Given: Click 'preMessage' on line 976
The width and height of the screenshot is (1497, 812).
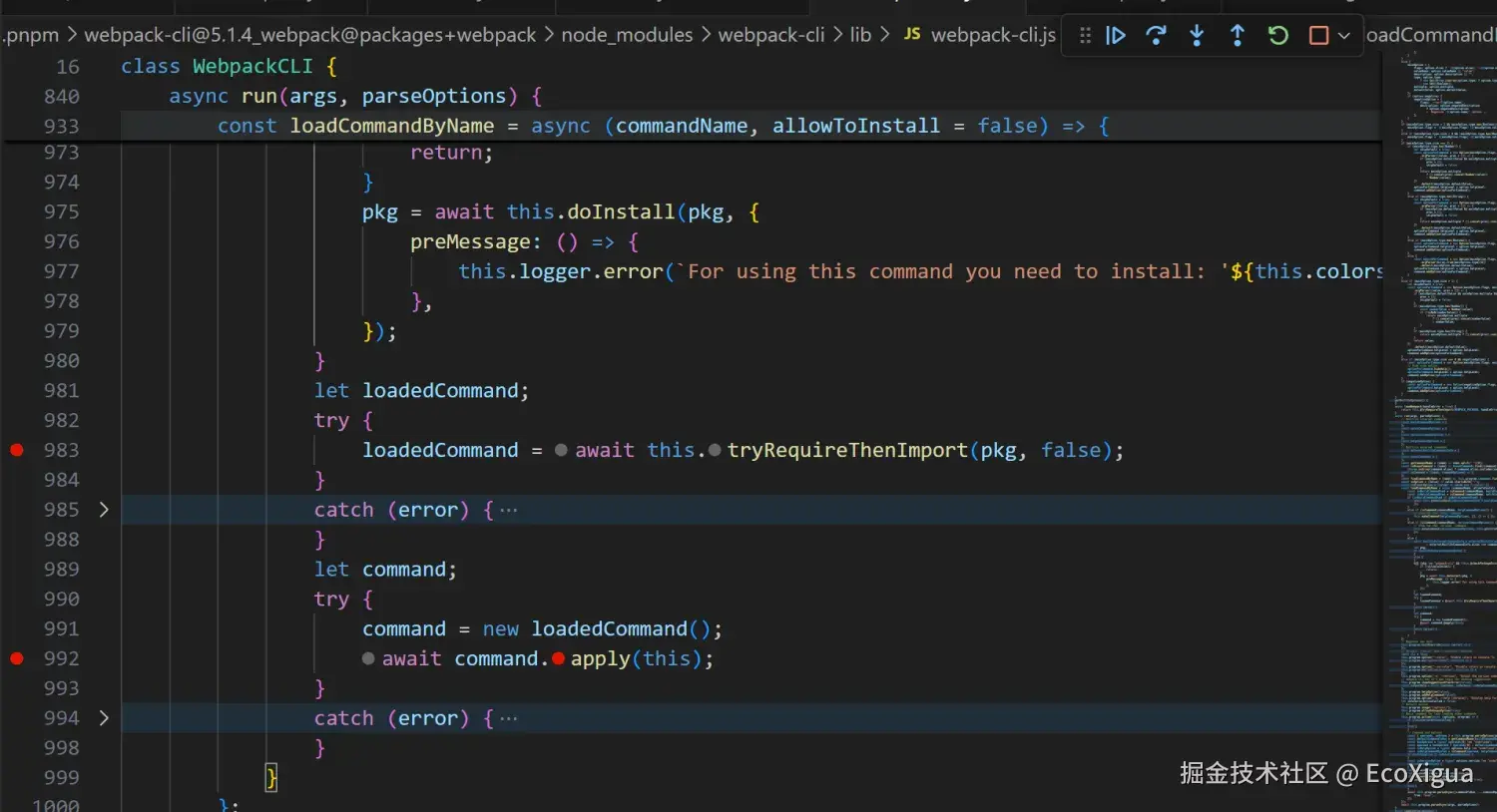Looking at the screenshot, I should click(470, 242).
